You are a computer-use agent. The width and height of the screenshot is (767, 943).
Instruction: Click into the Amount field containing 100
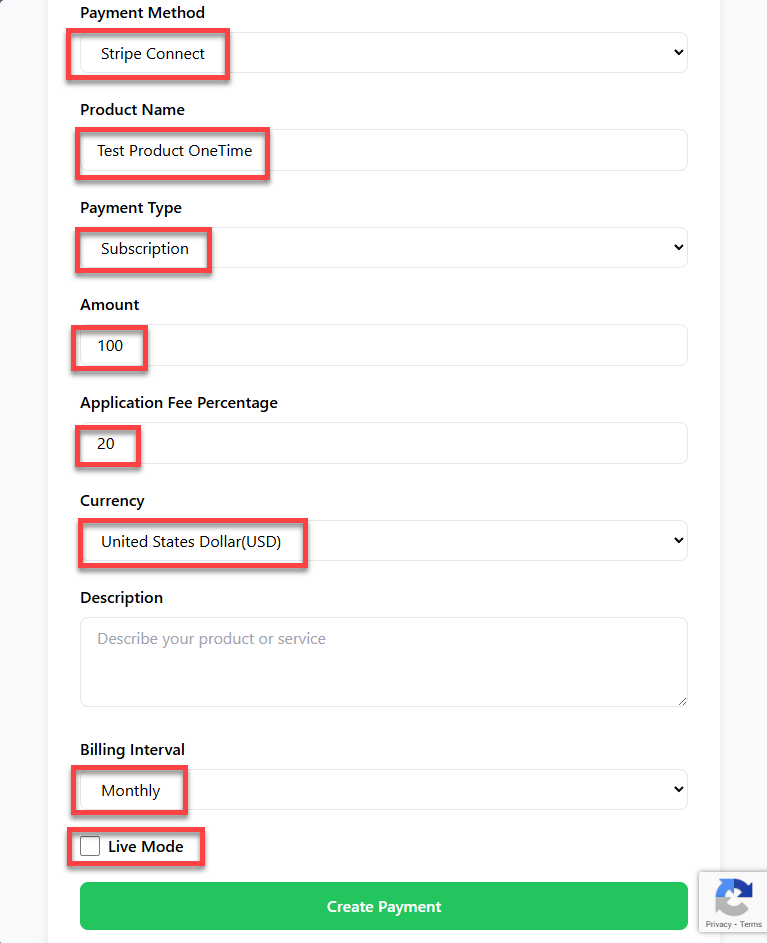point(383,346)
